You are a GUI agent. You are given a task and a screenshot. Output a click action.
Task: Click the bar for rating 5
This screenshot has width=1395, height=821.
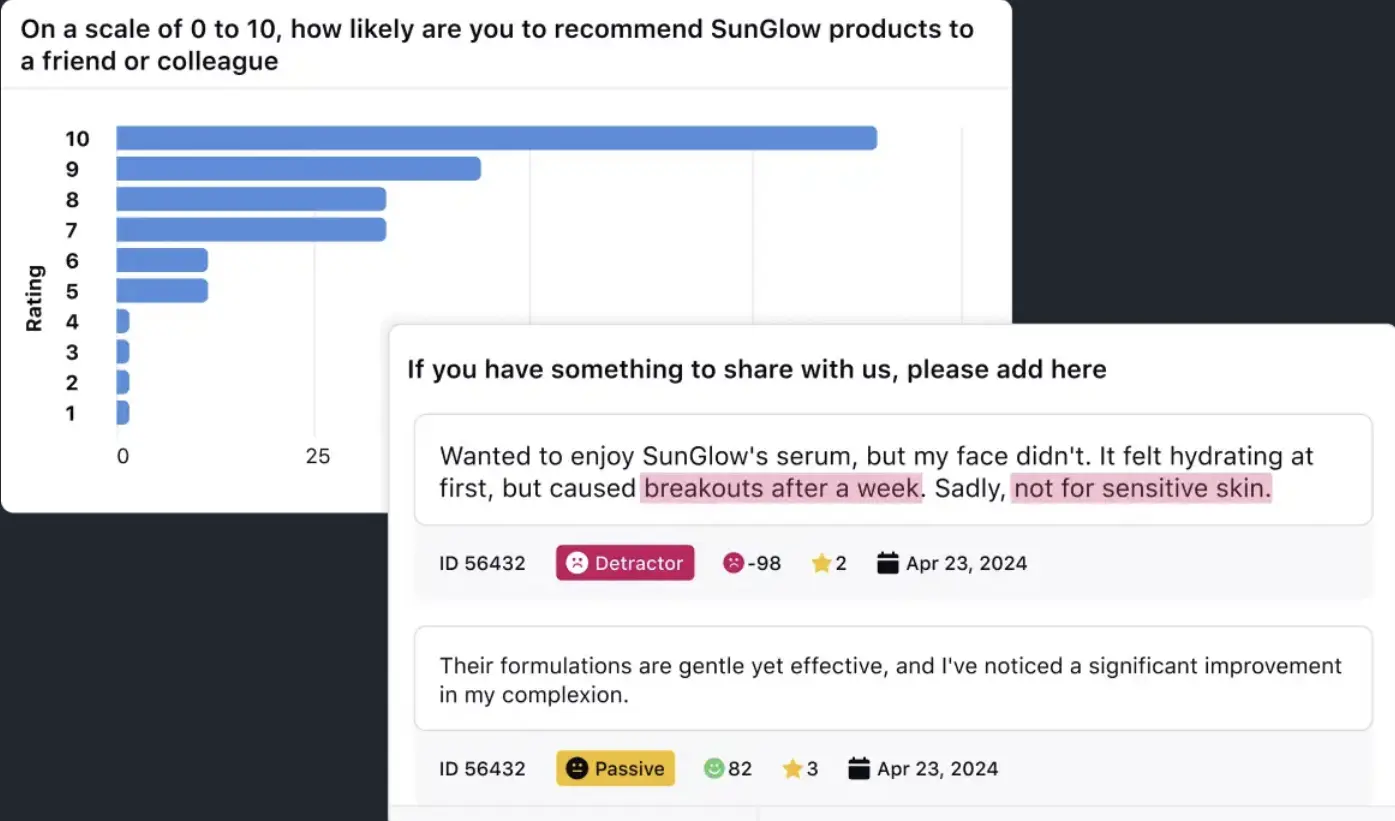tap(162, 291)
